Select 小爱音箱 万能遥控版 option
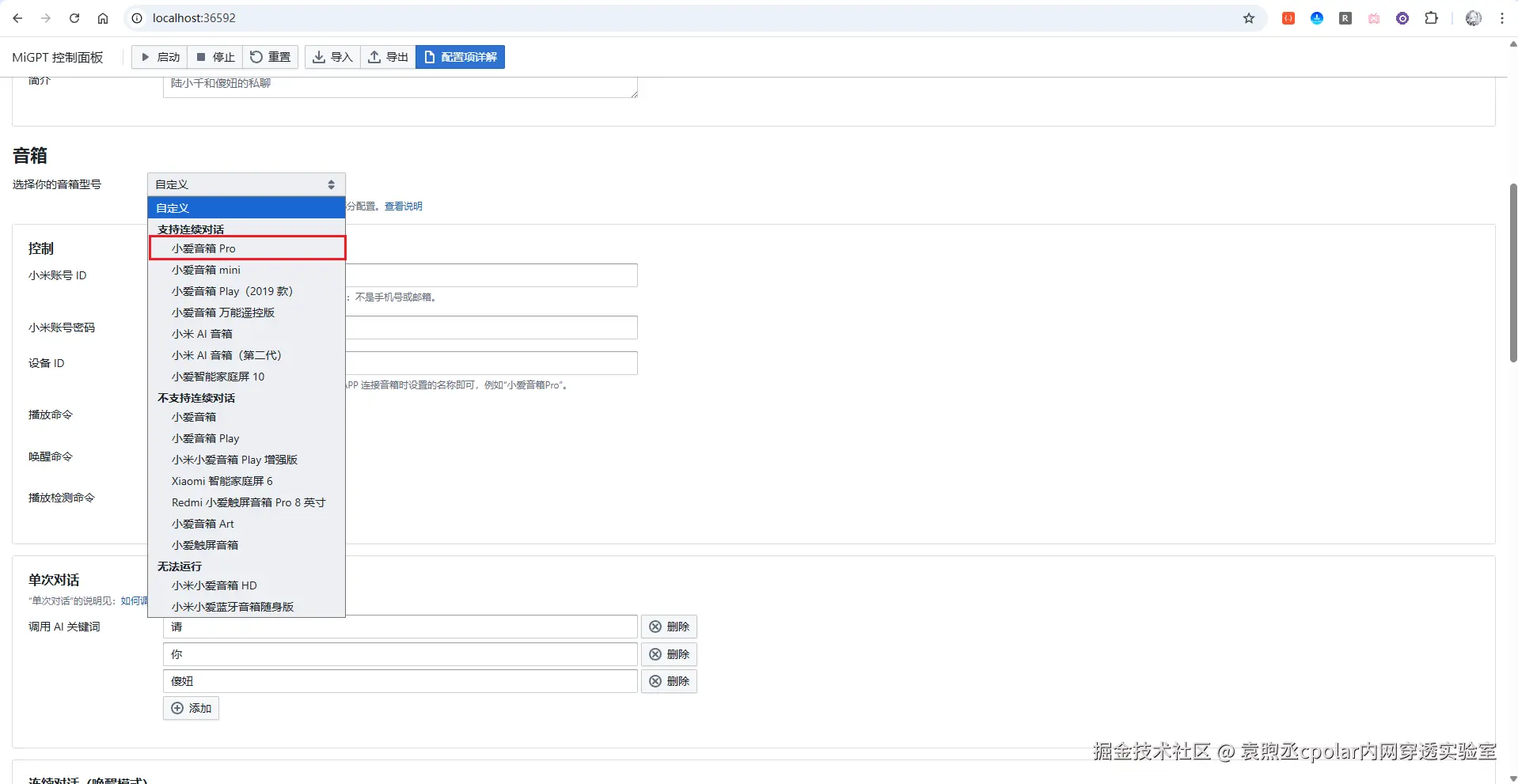Viewport: 1518px width, 784px height. [246, 312]
